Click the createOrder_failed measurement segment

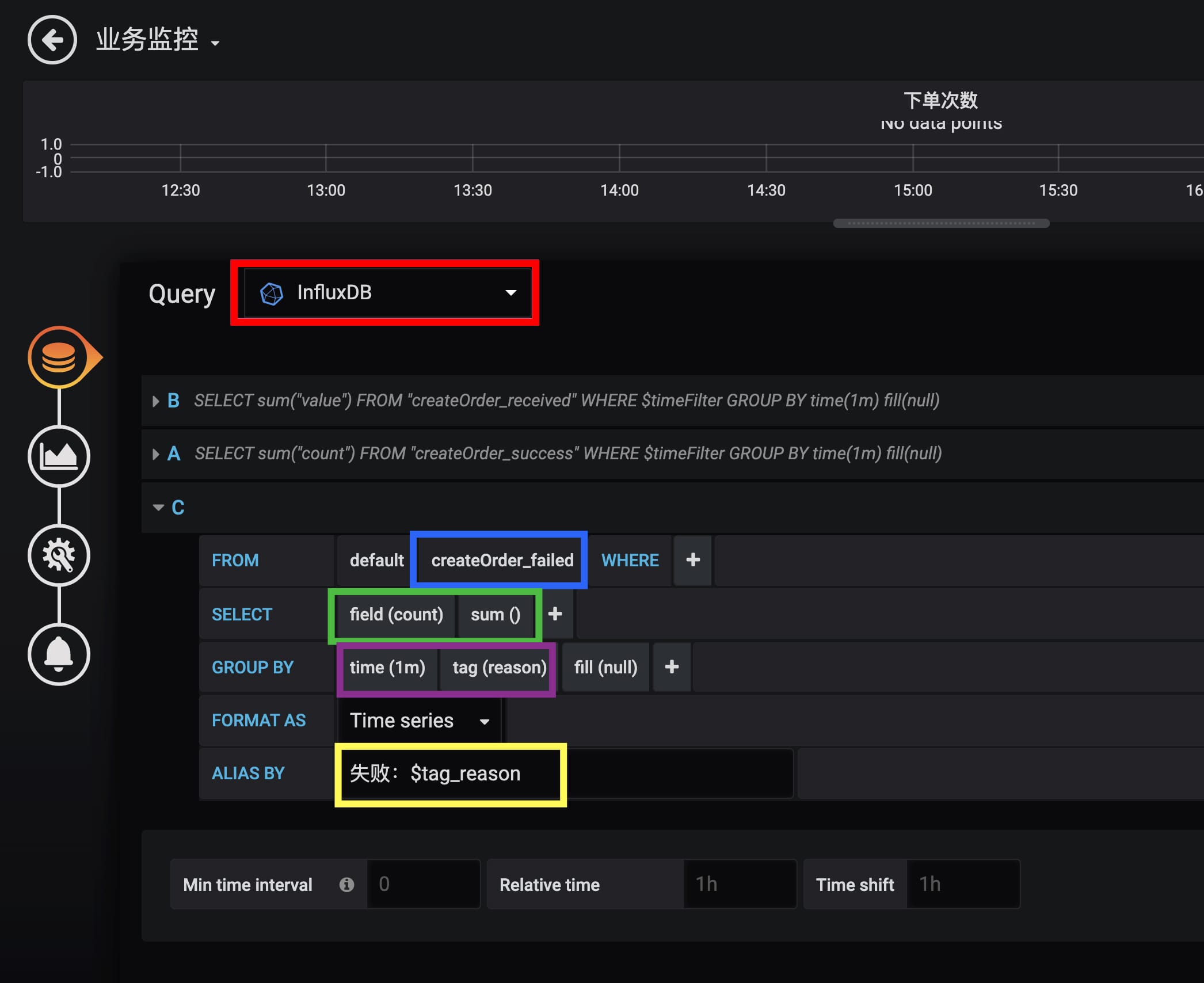[502, 560]
